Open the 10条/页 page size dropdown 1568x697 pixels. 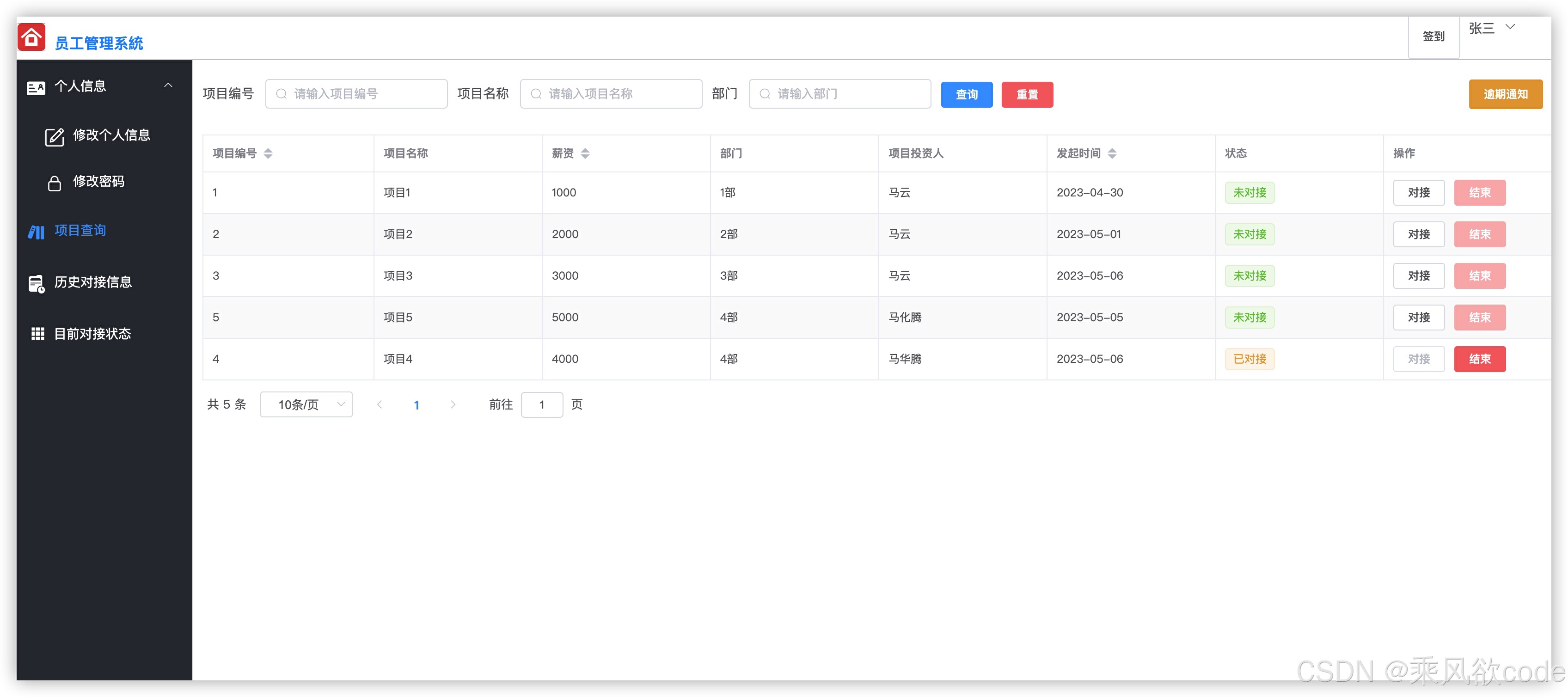point(306,404)
